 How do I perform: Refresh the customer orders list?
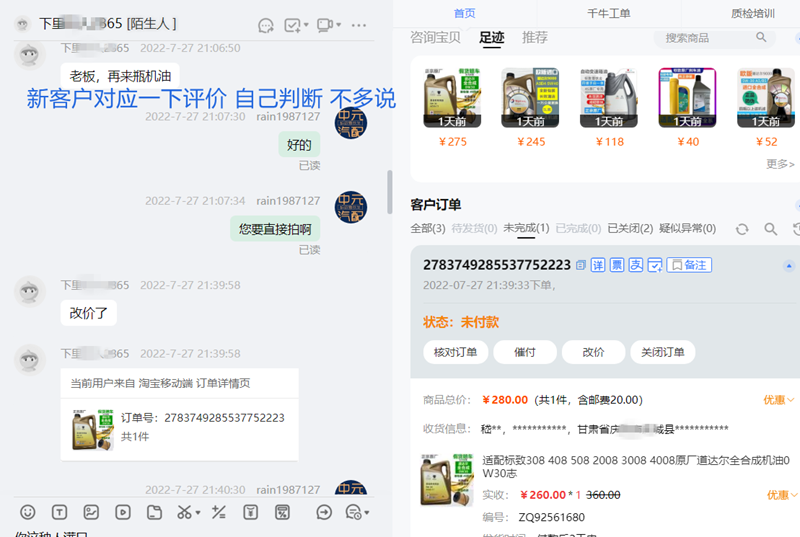(x=742, y=229)
